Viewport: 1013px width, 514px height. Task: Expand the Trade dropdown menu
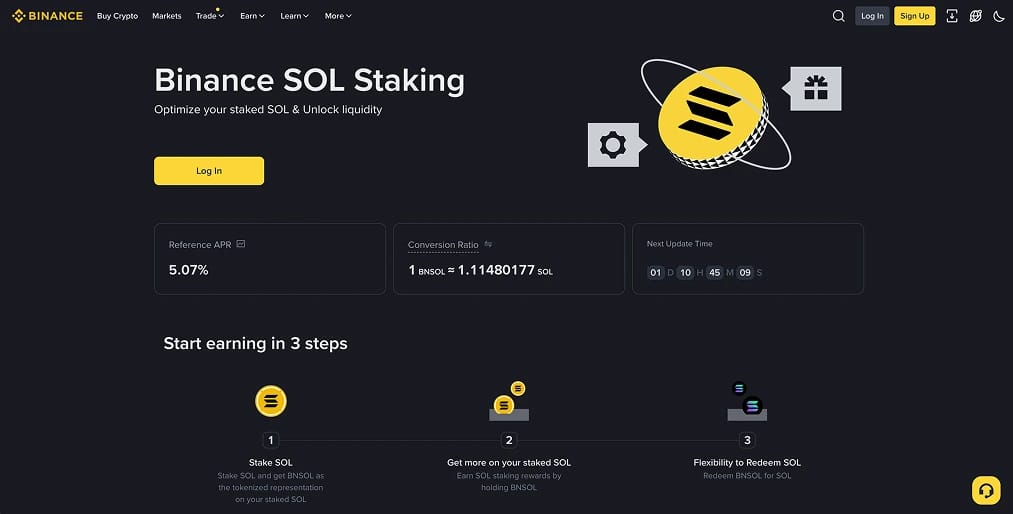pos(210,16)
